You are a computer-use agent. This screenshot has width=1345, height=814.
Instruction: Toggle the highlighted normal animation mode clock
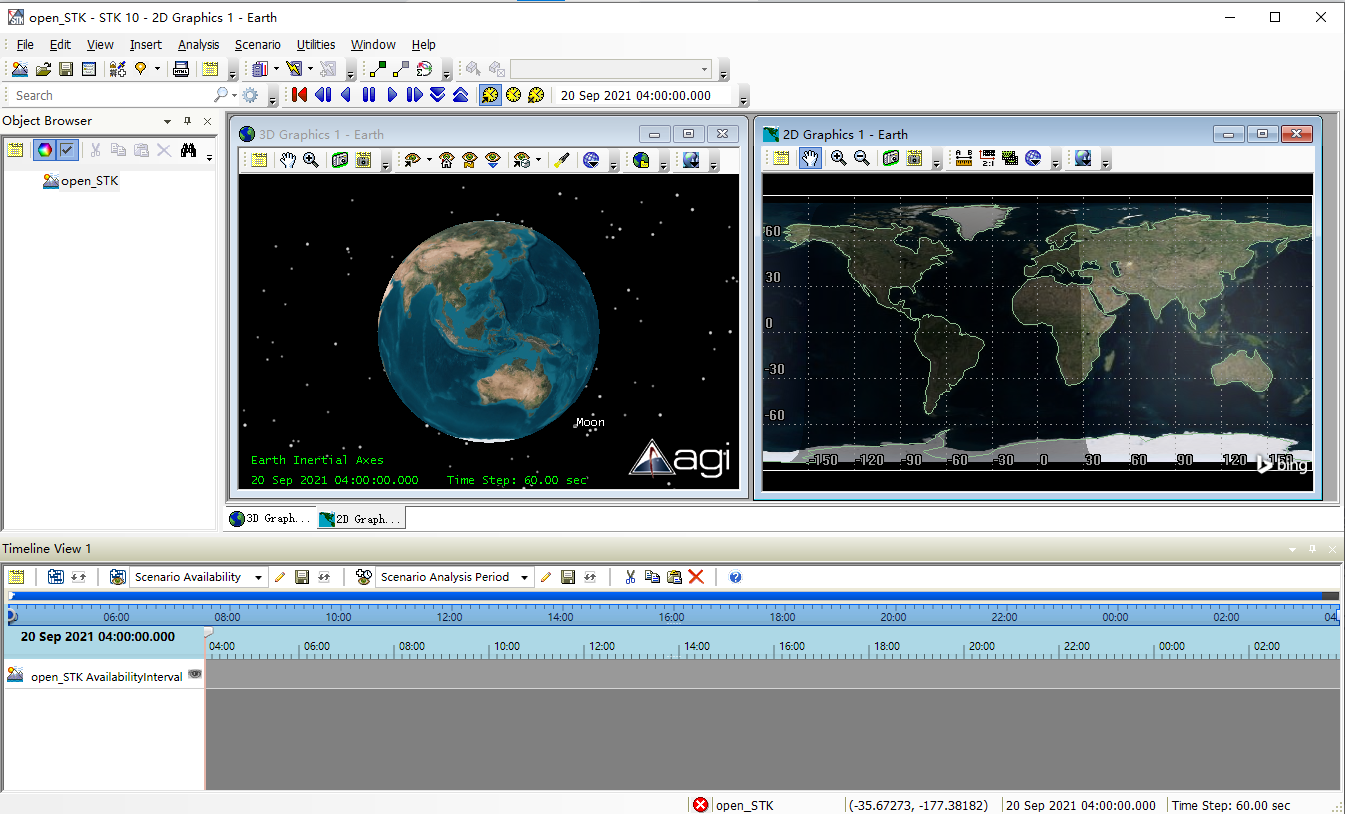tap(490, 95)
